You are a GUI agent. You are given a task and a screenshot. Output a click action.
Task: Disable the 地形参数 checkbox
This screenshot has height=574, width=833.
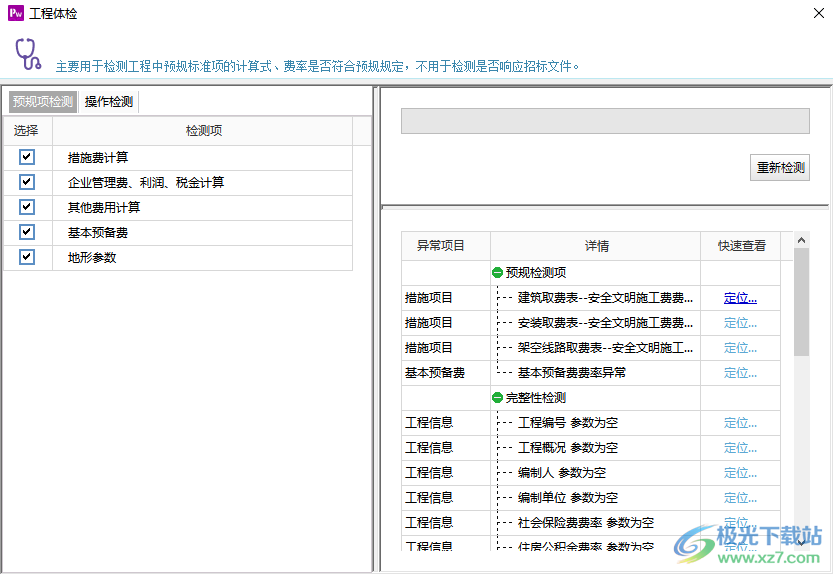point(27,257)
